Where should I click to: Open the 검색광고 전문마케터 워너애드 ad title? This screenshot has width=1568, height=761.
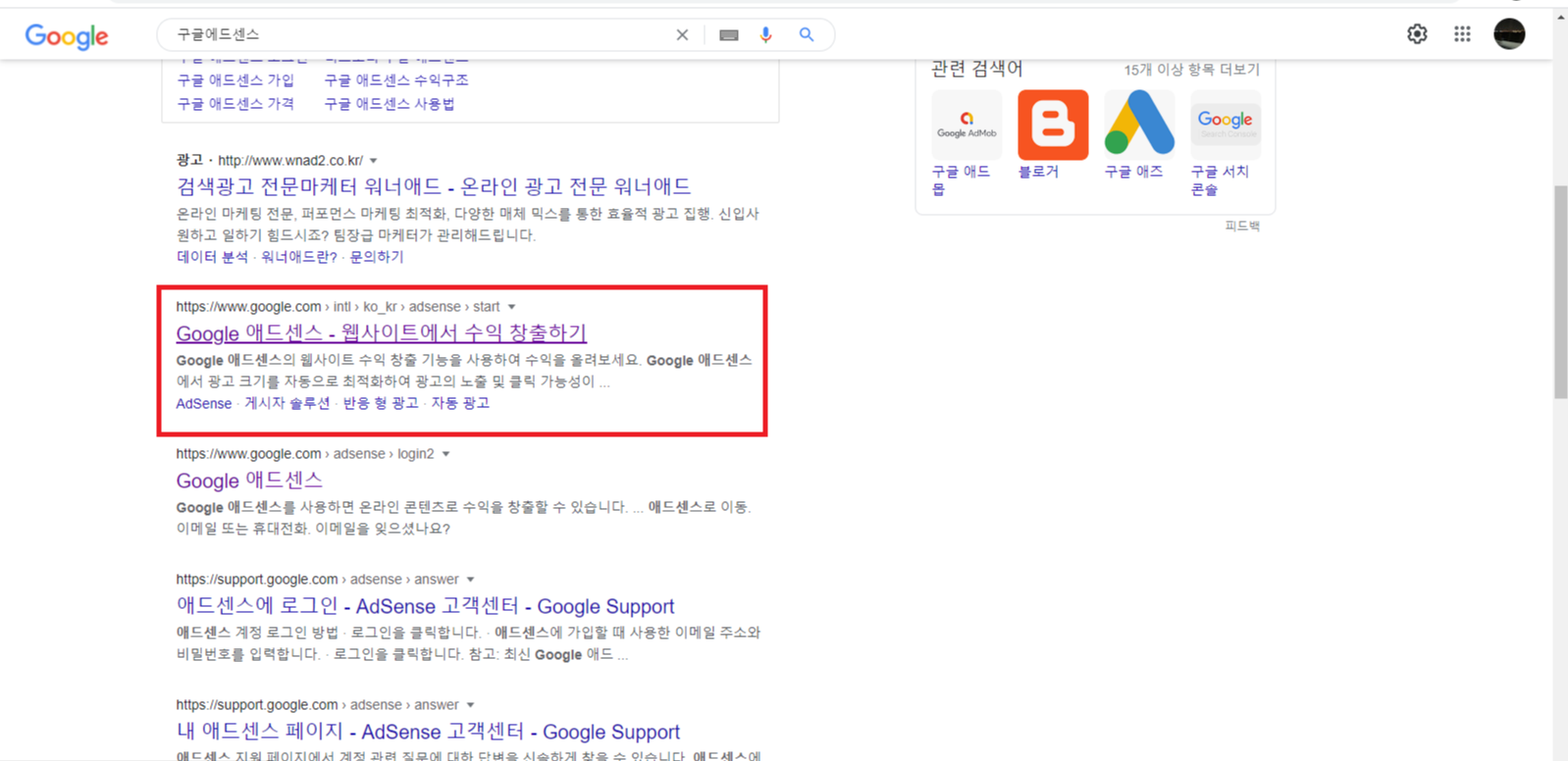tap(434, 186)
